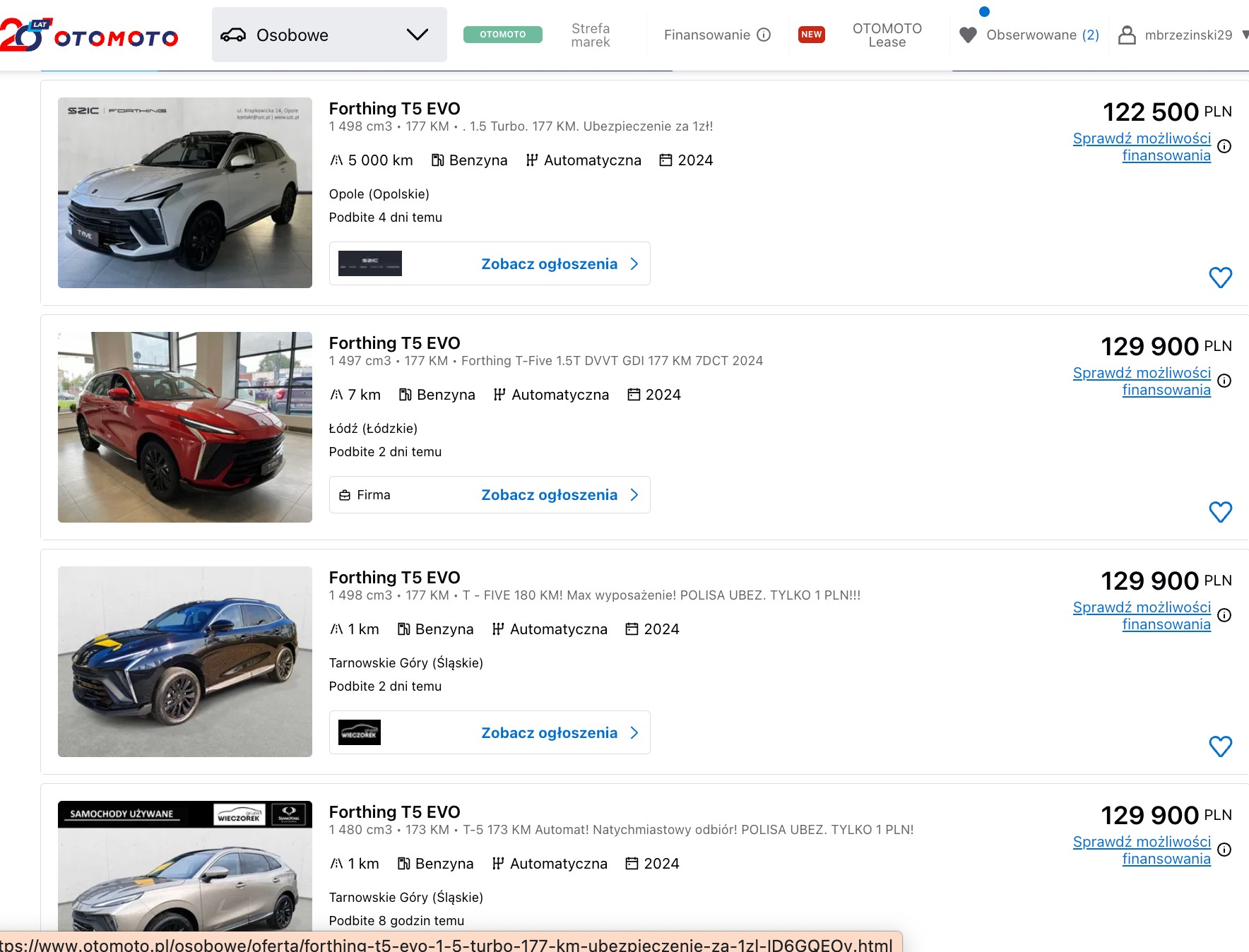Click the green OTOMOTO badge in the header
1249x952 pixels.
(502, 35)
